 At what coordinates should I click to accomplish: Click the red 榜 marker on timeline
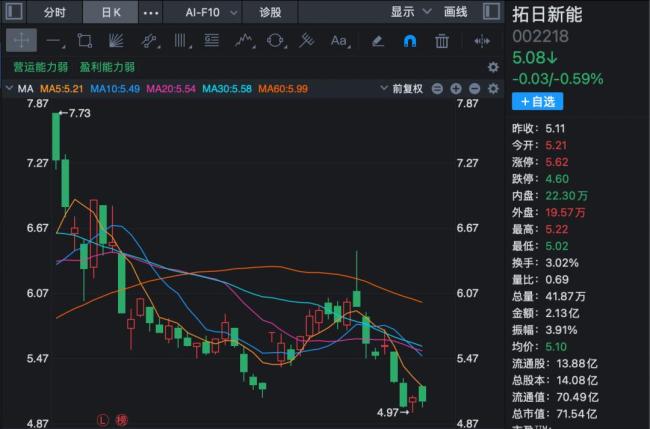tap(121, 420)
